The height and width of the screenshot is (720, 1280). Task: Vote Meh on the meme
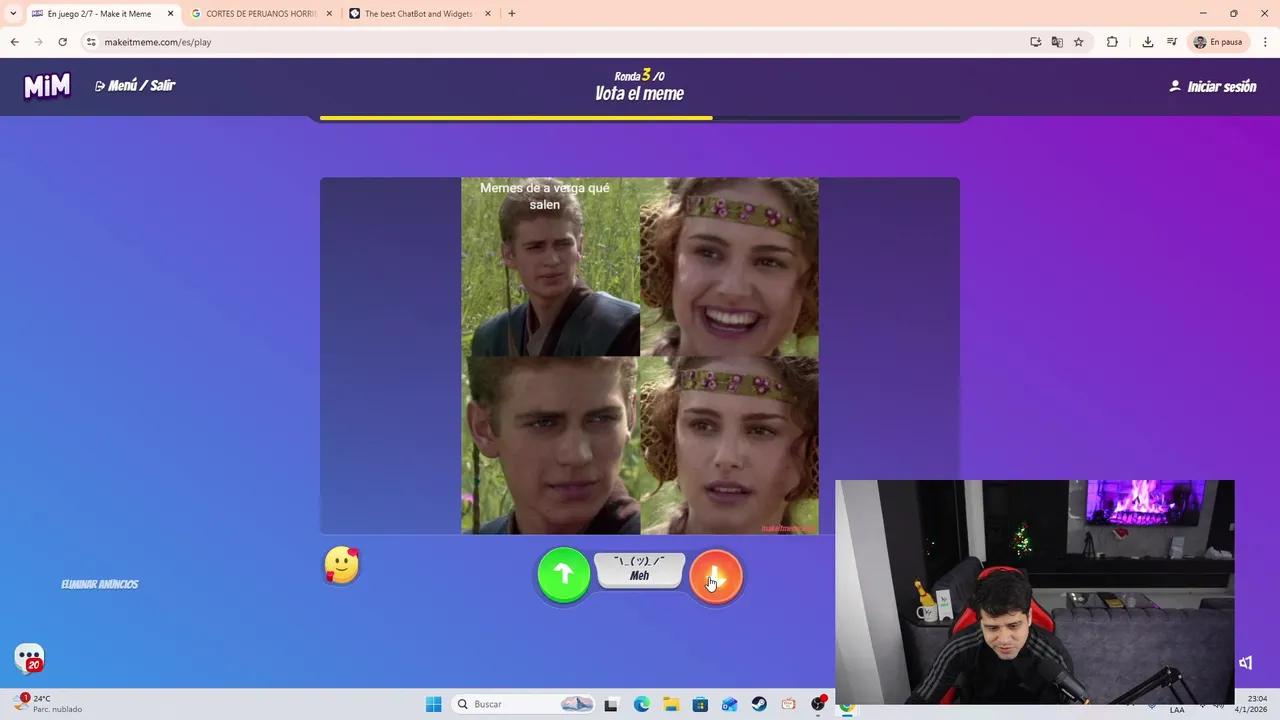pyautogui.click(x=640, y=570)
